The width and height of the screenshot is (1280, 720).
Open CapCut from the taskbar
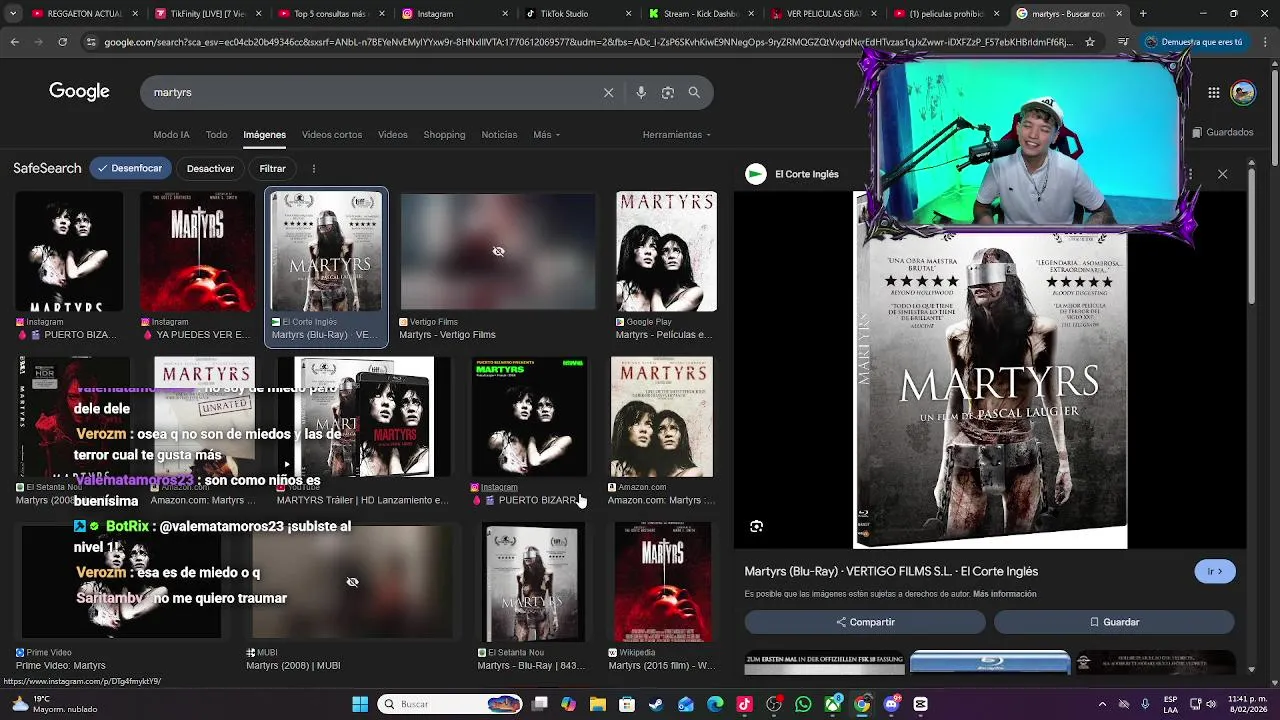(x=920, y=704)
